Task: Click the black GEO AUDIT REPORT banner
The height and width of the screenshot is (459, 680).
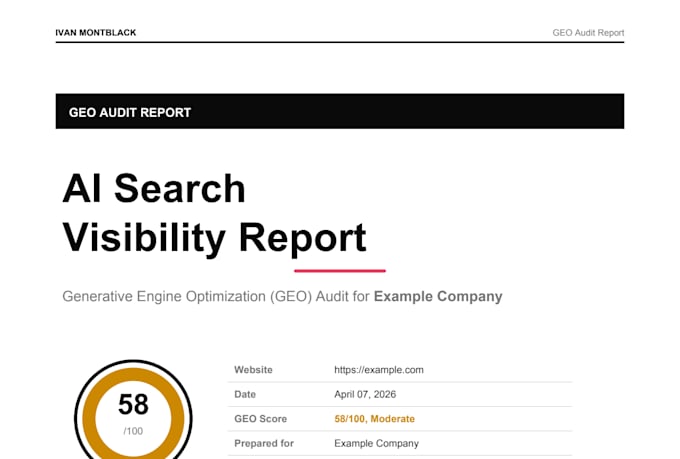Action: pos(340,111)
